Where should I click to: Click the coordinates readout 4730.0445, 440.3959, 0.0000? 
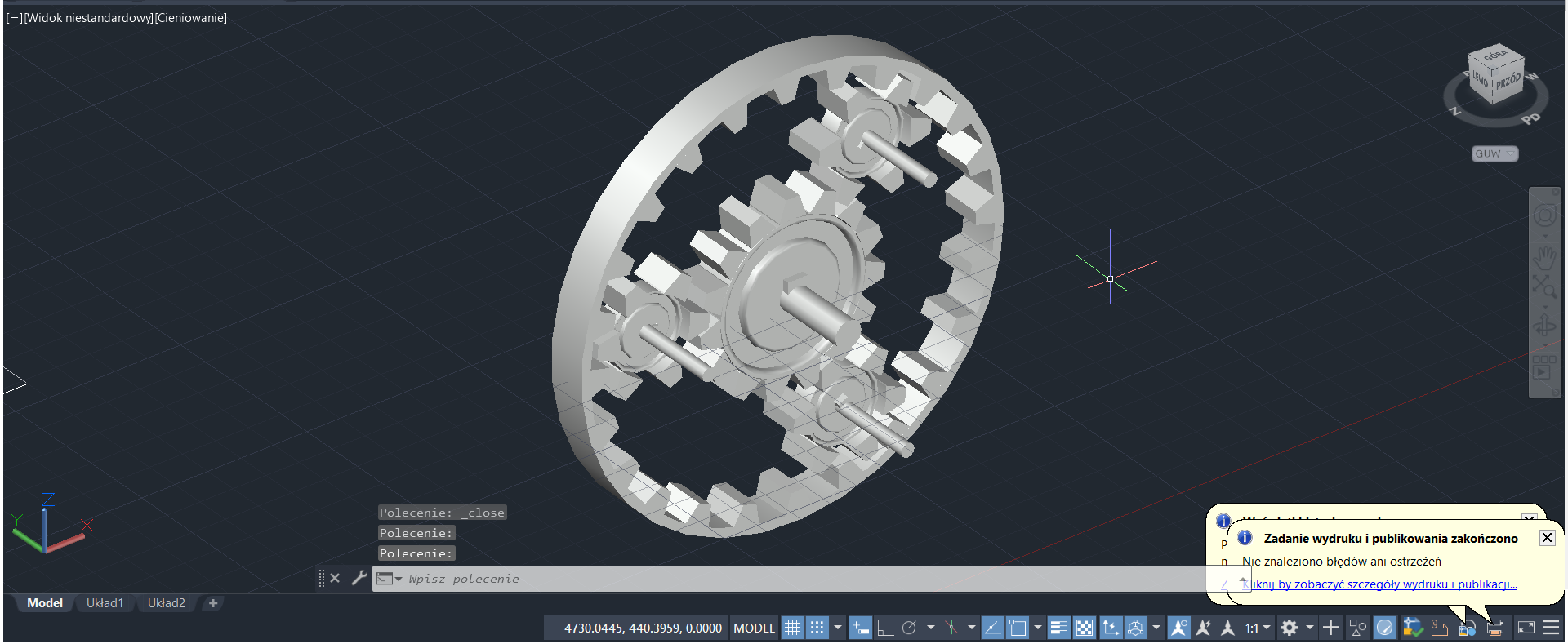(643, 628)
